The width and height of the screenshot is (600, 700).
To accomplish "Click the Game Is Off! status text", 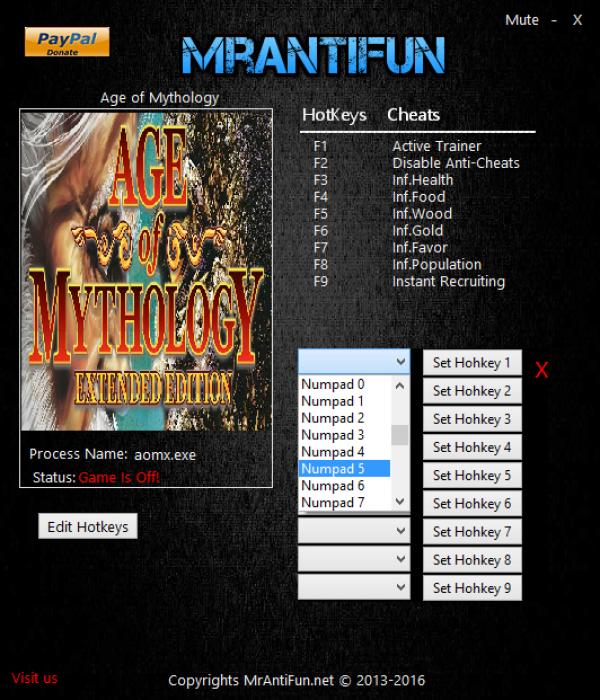I will pos(119,478).
